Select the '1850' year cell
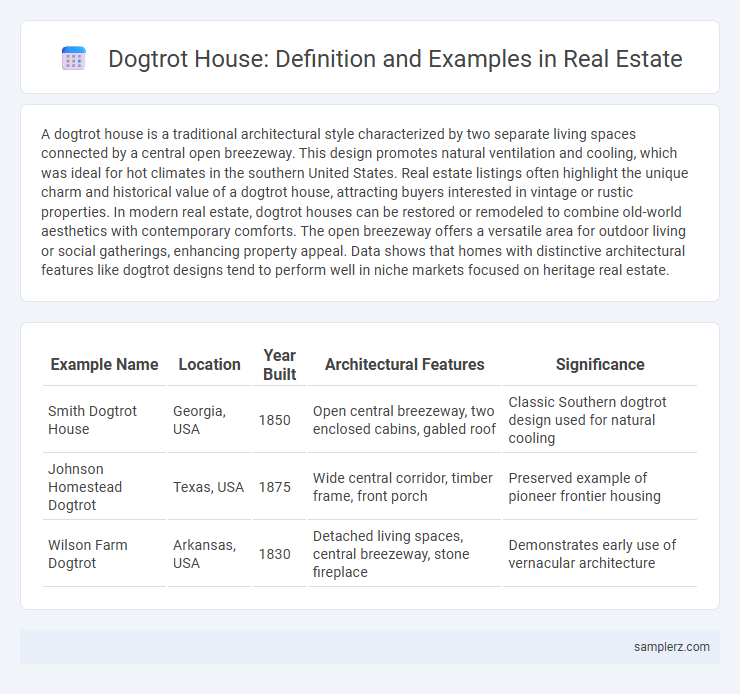 point(279,420)
